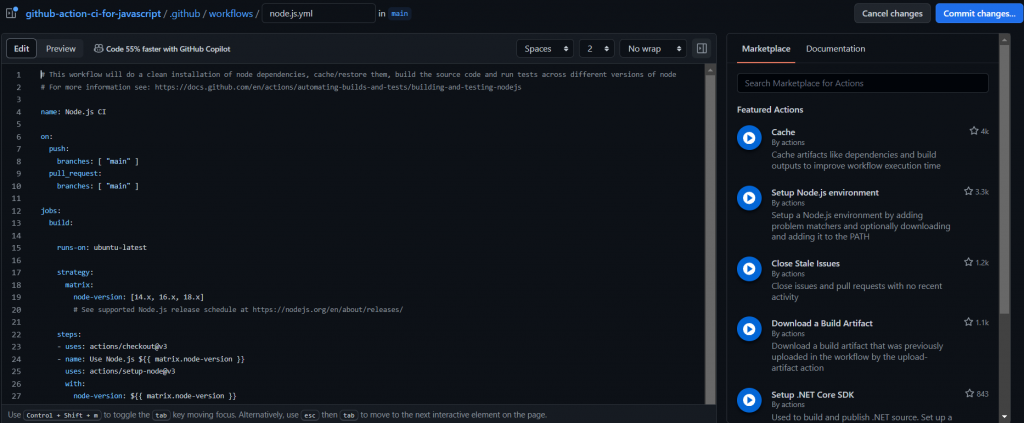Screen dimensions: 1024x423
Task: Click the Download a Build Artifact icon
Action: [x=749, y=328]
